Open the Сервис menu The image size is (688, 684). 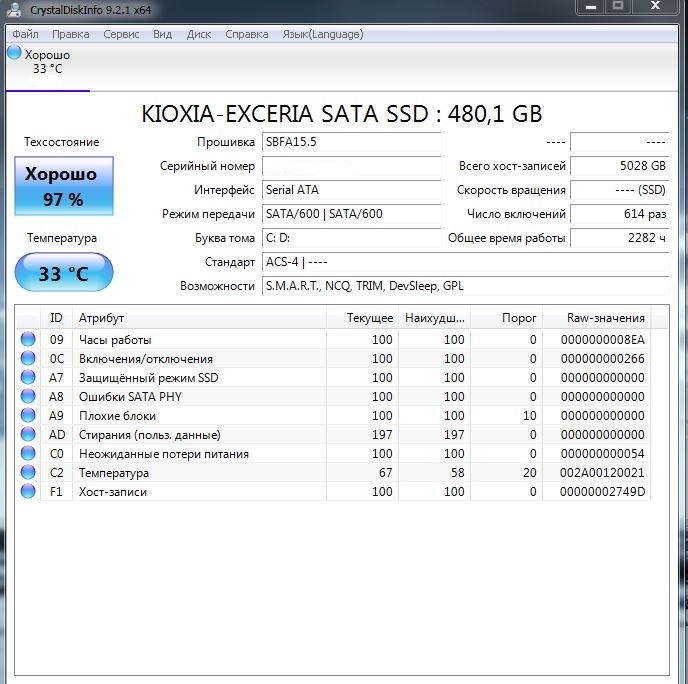pyautogui.click(x=121, y=34)
